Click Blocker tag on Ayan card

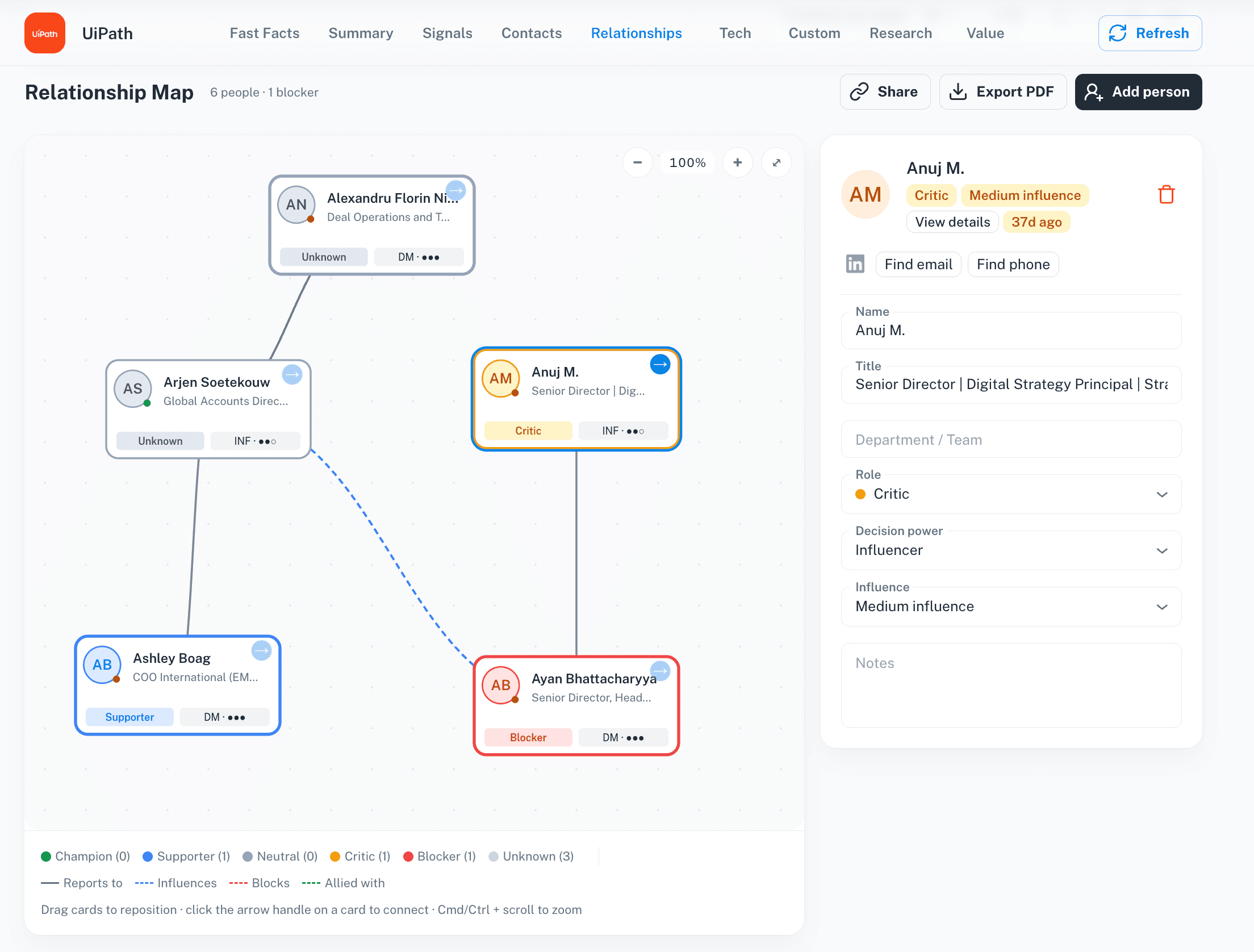point(528,737)
